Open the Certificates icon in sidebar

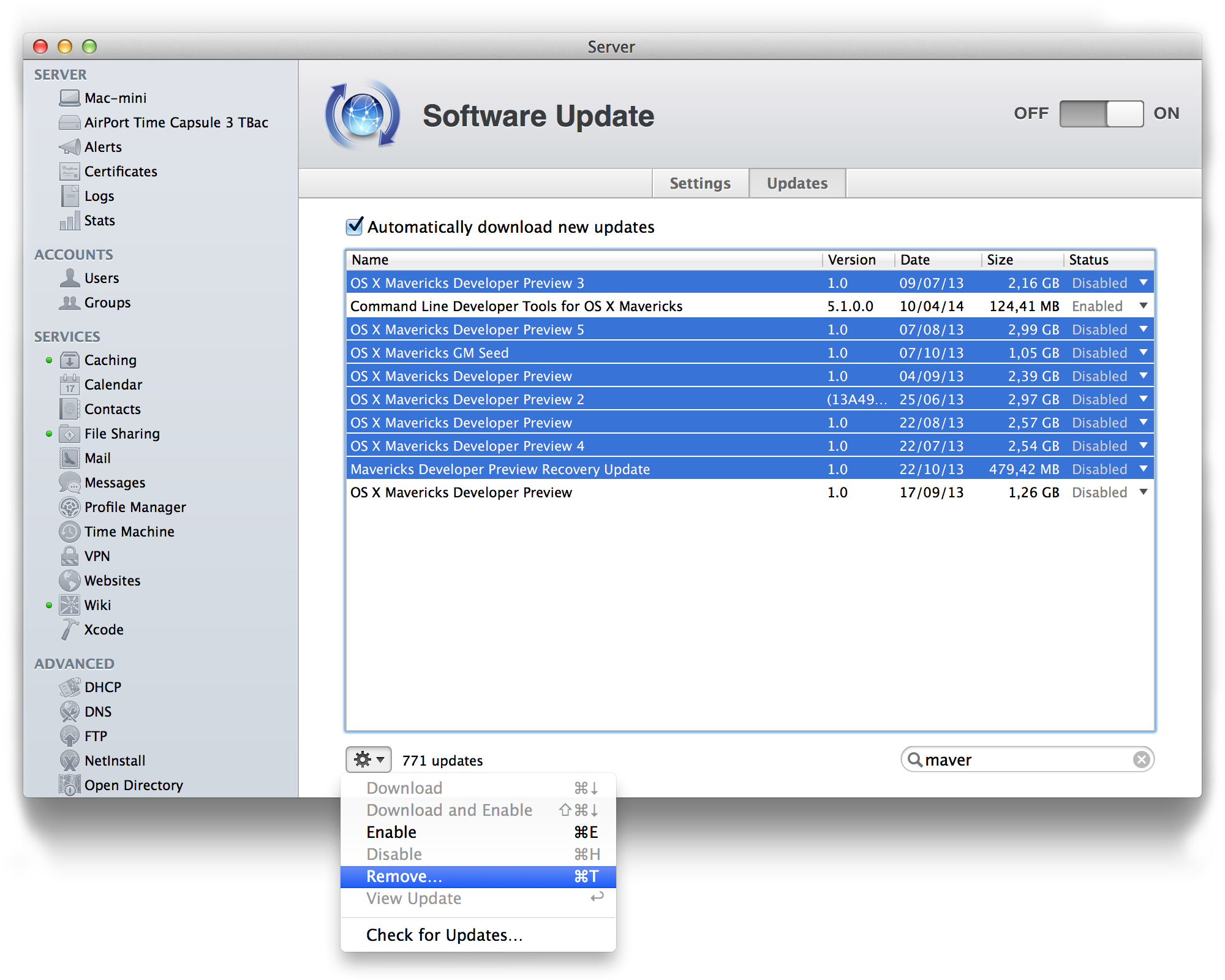click(70, 171)
